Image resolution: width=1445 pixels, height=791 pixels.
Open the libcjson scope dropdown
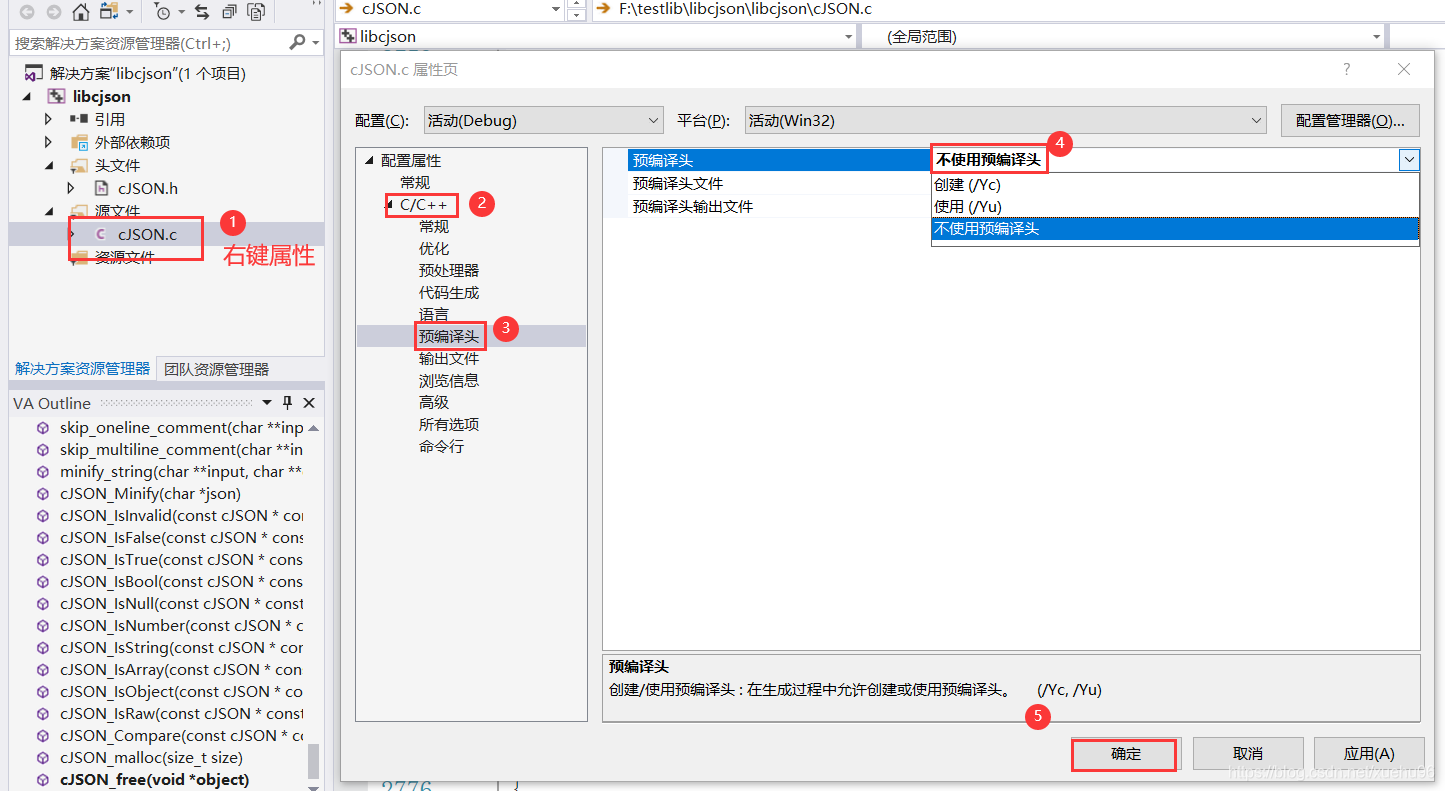(848, 37)
